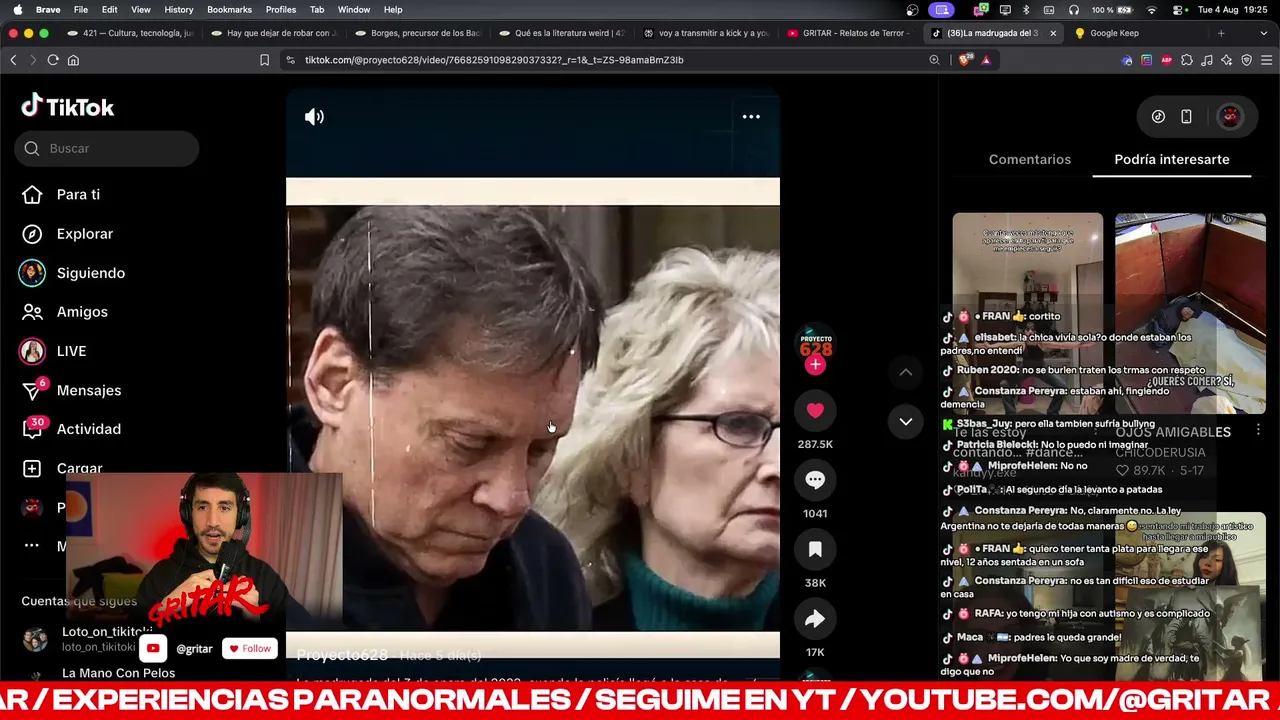1280x720 pixels.
Task: Bookmark this page in Brave
Action: 264,60
